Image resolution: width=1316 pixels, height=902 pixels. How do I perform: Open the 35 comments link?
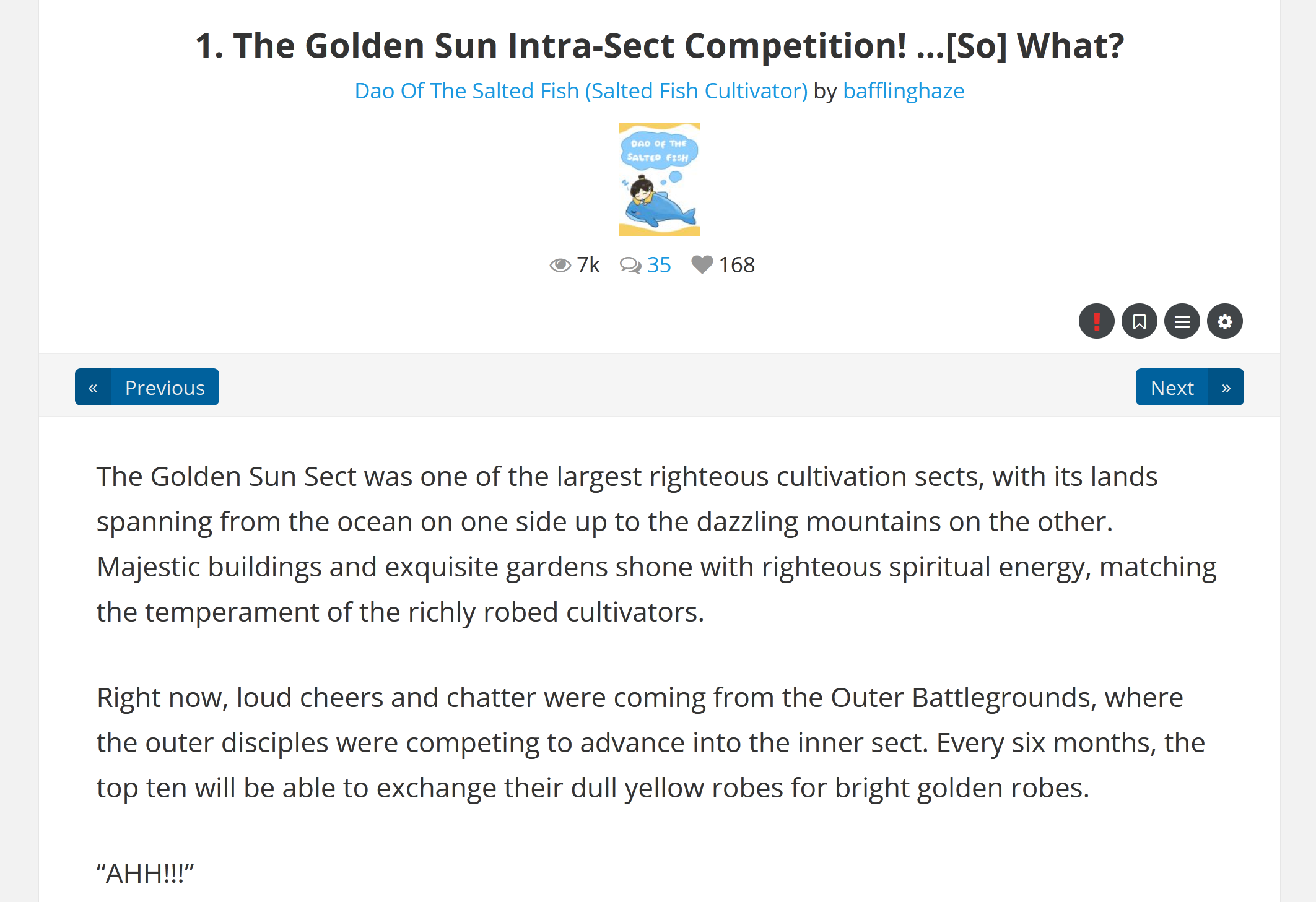659,265
